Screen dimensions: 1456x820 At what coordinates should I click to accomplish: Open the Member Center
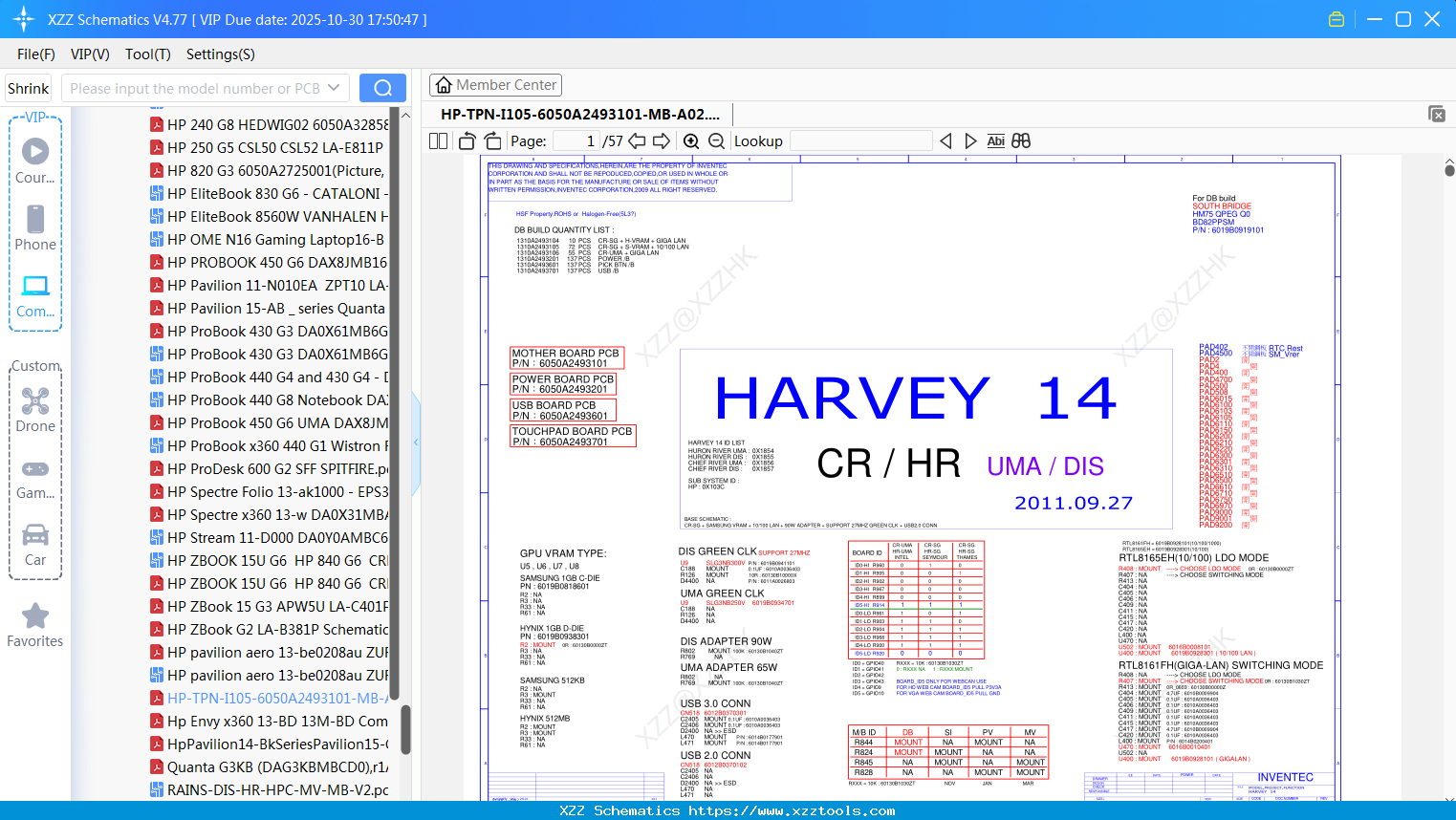tap(495, 85)
